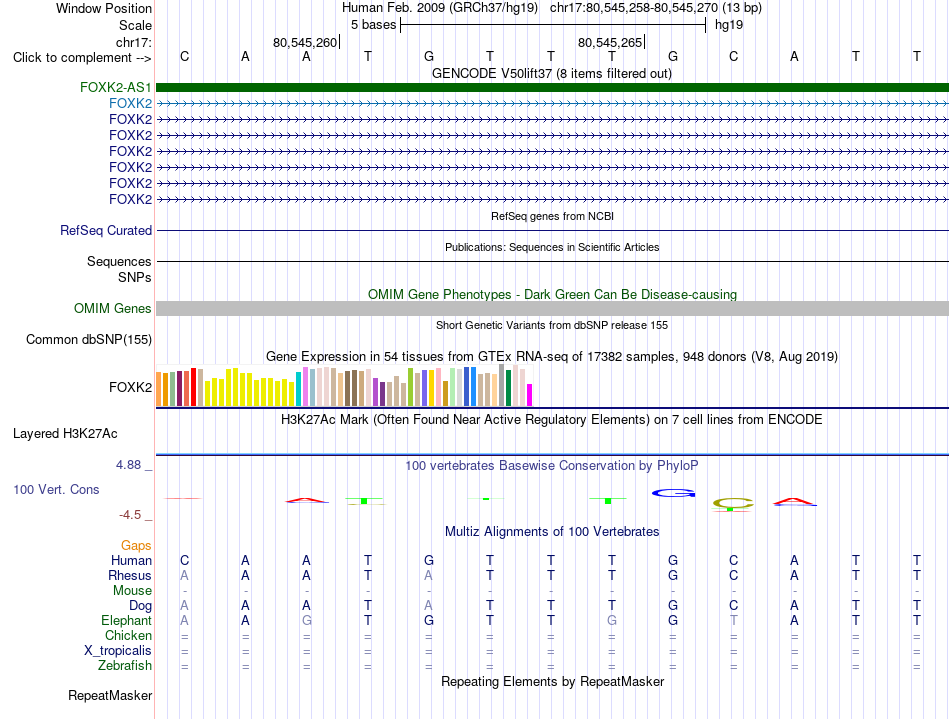Click the 100 Vert. Cons label
Viewport: 950px width, 719px height.
point(56,489)
